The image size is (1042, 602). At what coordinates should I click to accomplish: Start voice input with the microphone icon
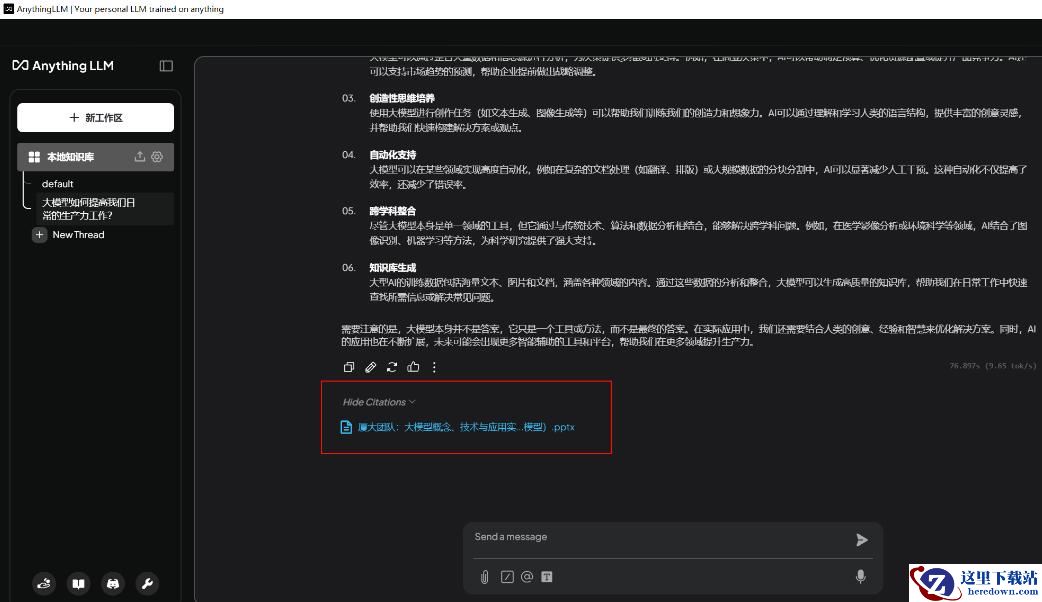pyautogui.click(x=861, y=577)
